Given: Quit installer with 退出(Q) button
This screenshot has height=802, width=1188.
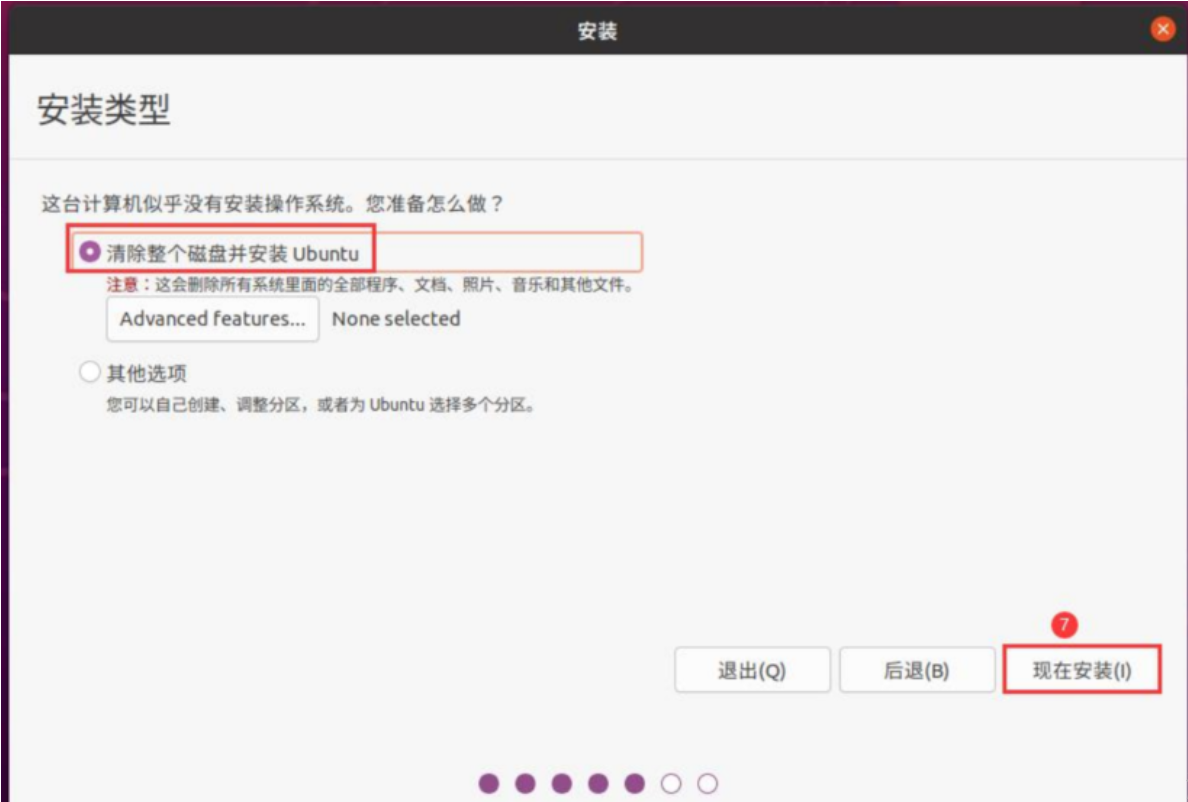Looking at the screenshot, I should coord(752,670).
